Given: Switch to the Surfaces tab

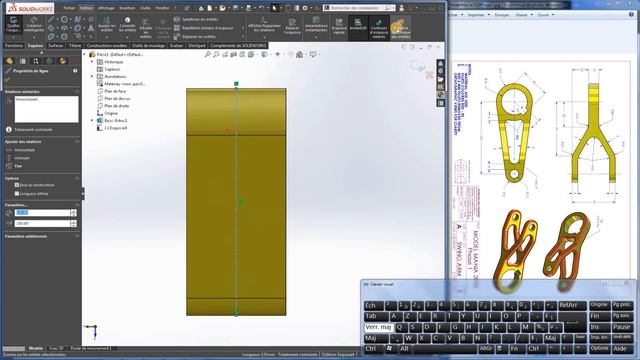Looking at the screenshot, I should [x=56, y=46].
